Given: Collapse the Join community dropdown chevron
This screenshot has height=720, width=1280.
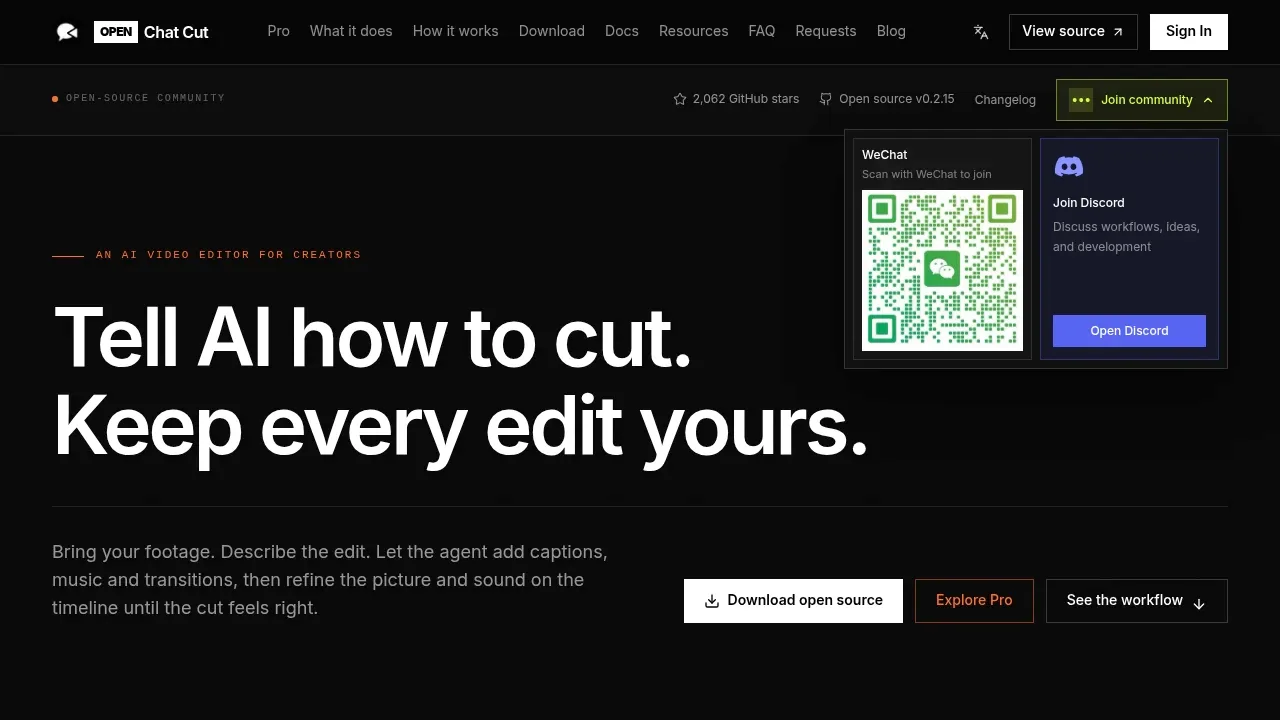Looking at the screenshot, I should pyautogui.click(x=1208, y=100).
